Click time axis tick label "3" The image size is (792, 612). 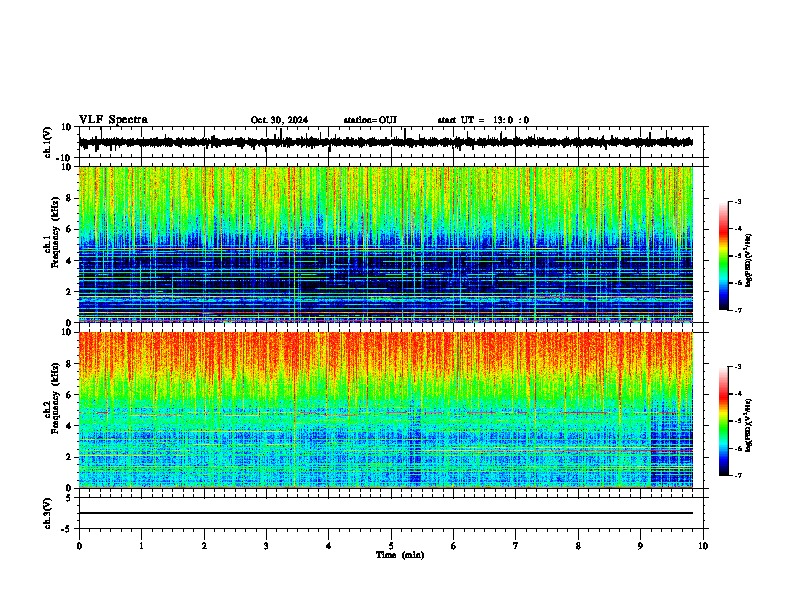[267, 546]
